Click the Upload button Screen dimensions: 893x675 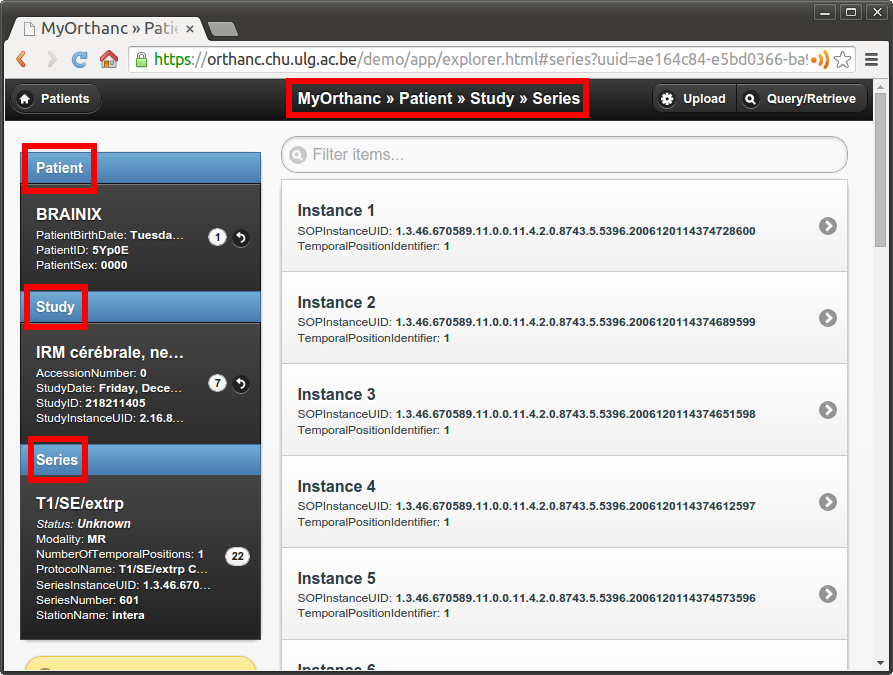(x=694, y=99)
